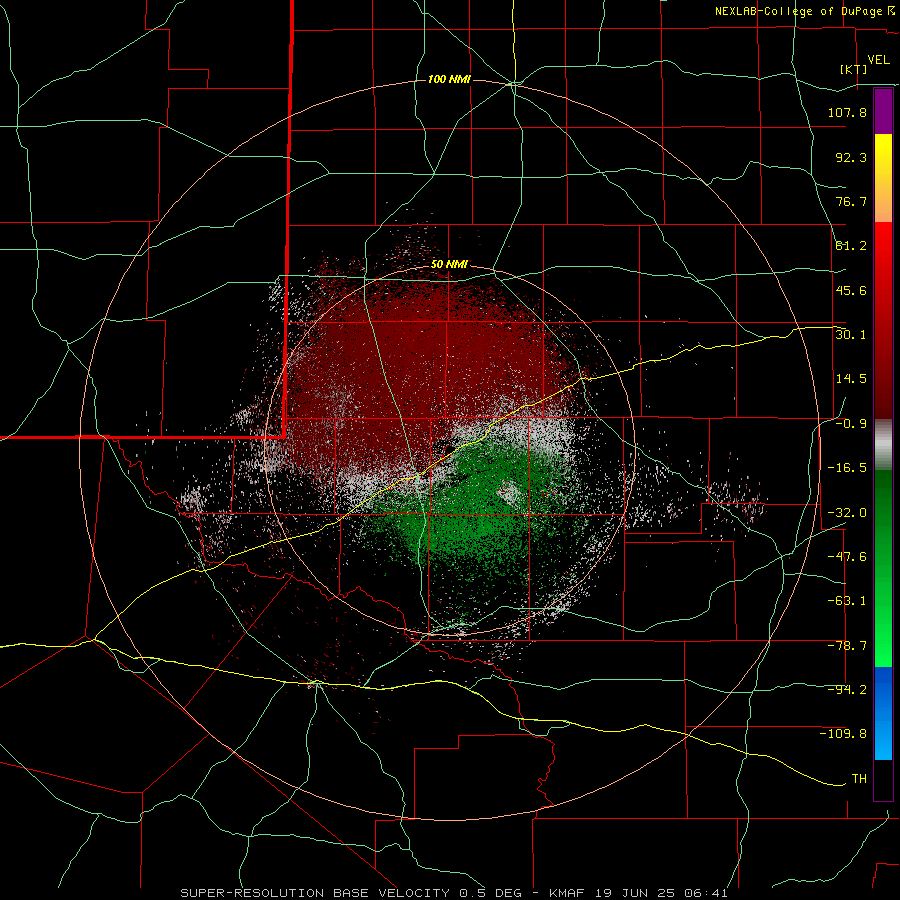Click the 100 NMI range ring label
Image resolution: width=900 pixels, height=900 pixels.
click(x=449, y=79)
